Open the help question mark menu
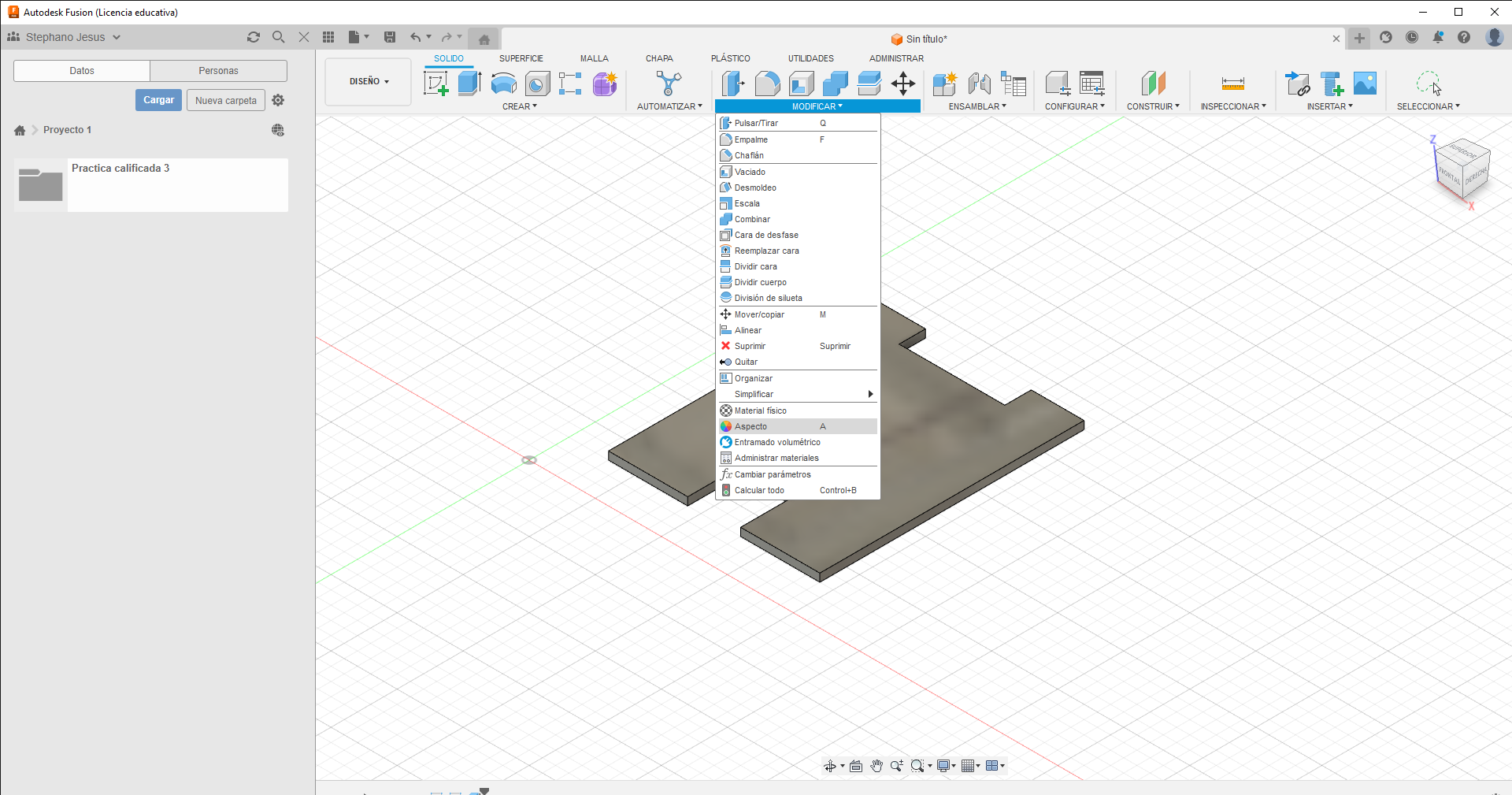 click(x=1464, y=37)
